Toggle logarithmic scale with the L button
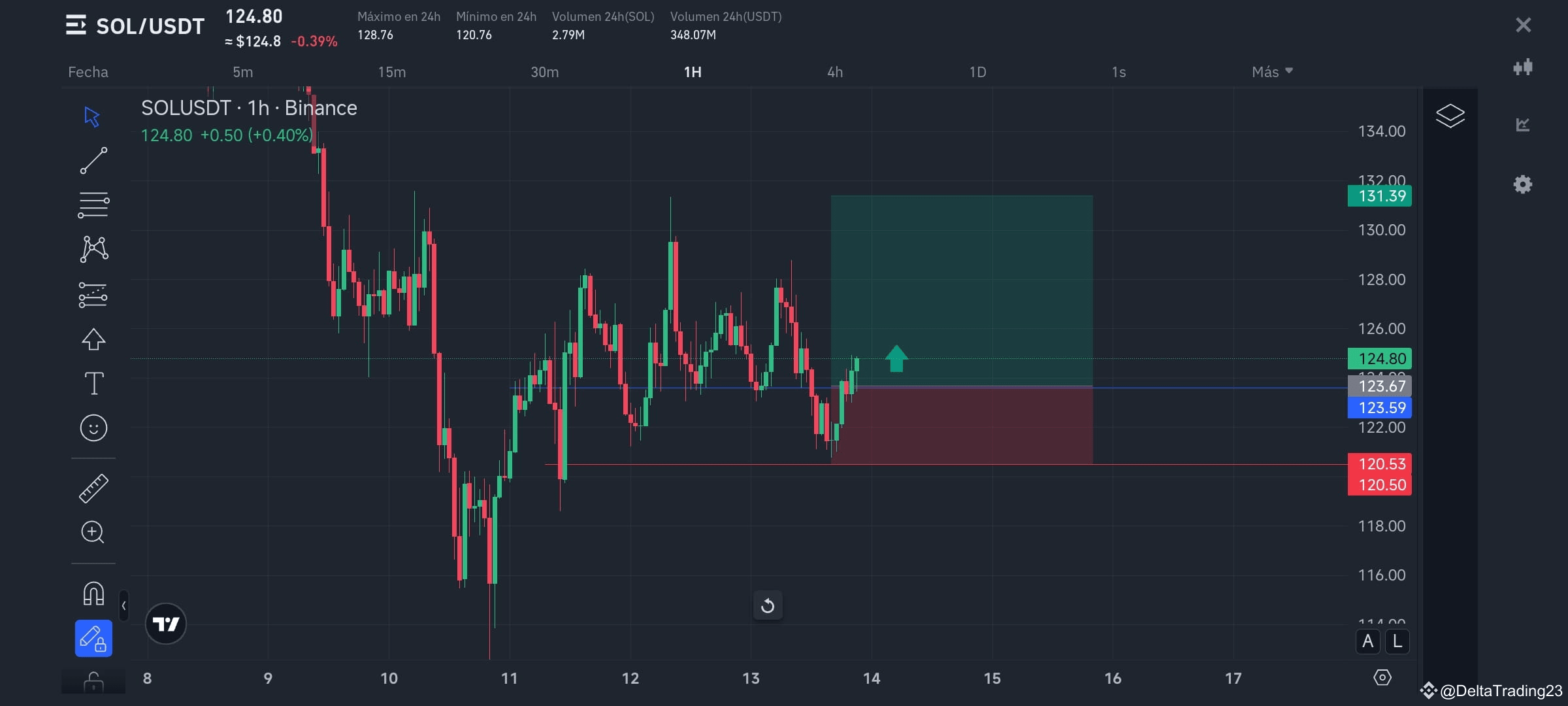 pos(1397,642)
